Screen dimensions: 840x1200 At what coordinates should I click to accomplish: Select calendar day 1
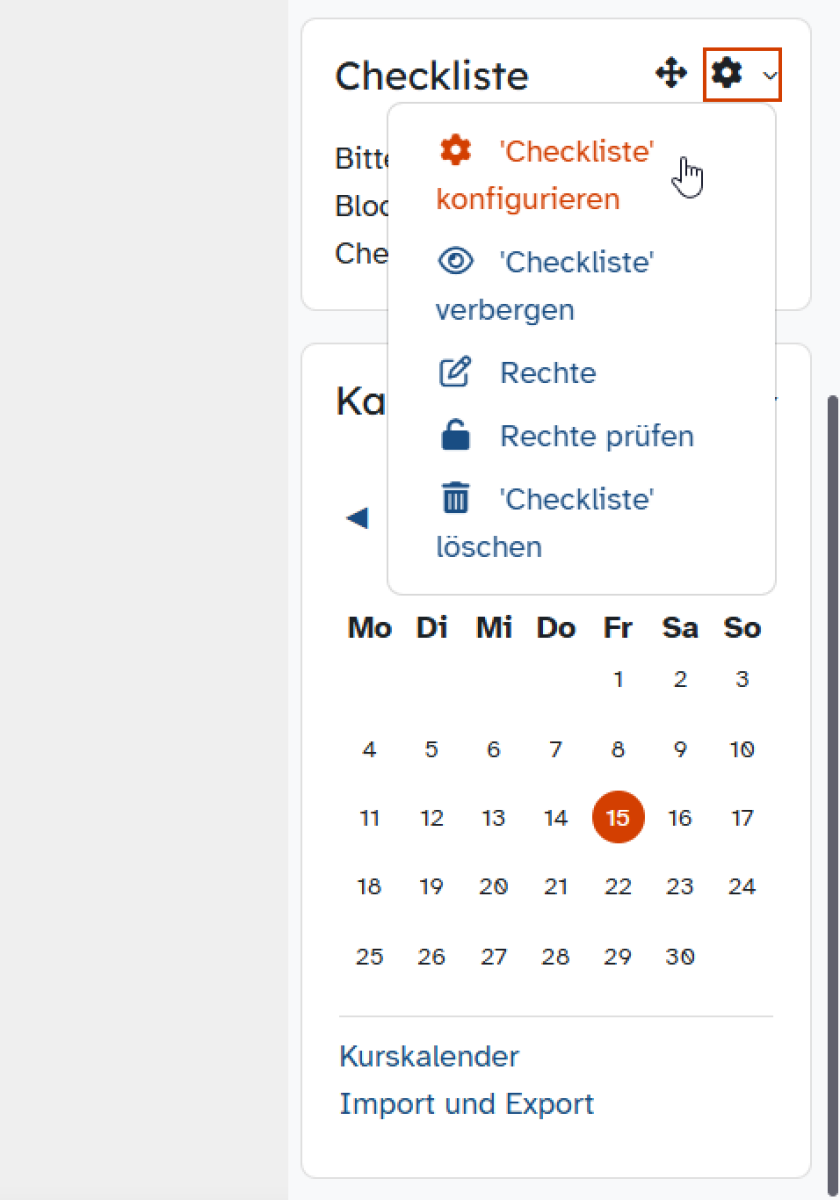pyautogui.click(x=618, y=680)
